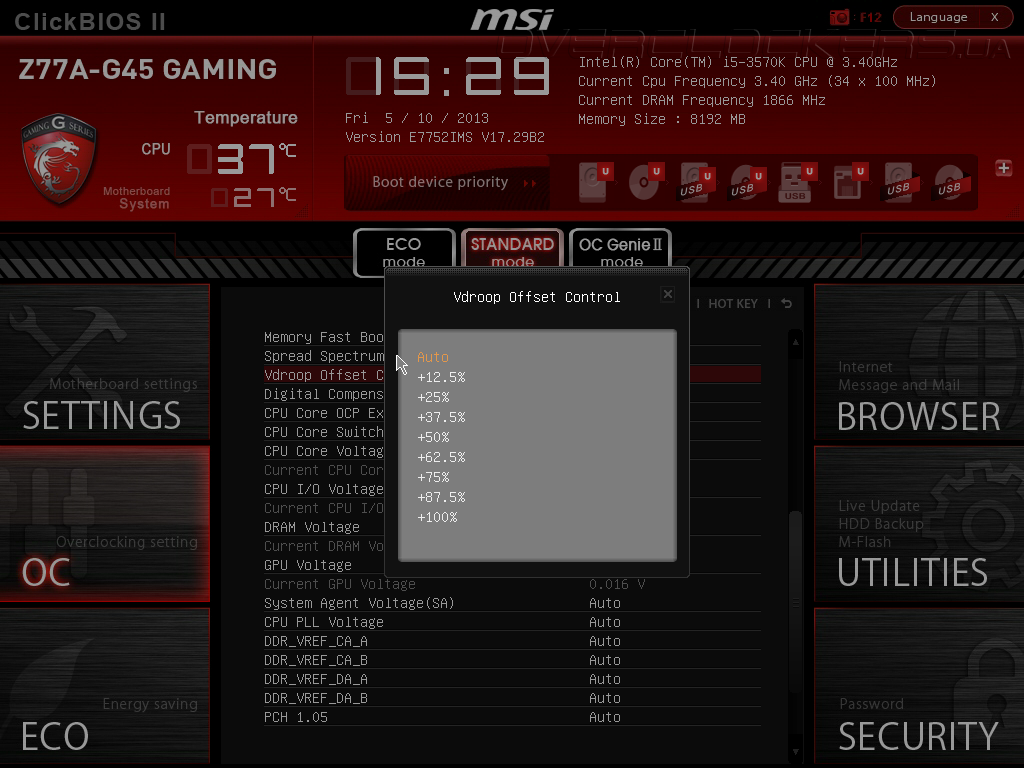Click the MSI Gaming G Series dragon logo
1024x768 pixels.
point(59,159)
